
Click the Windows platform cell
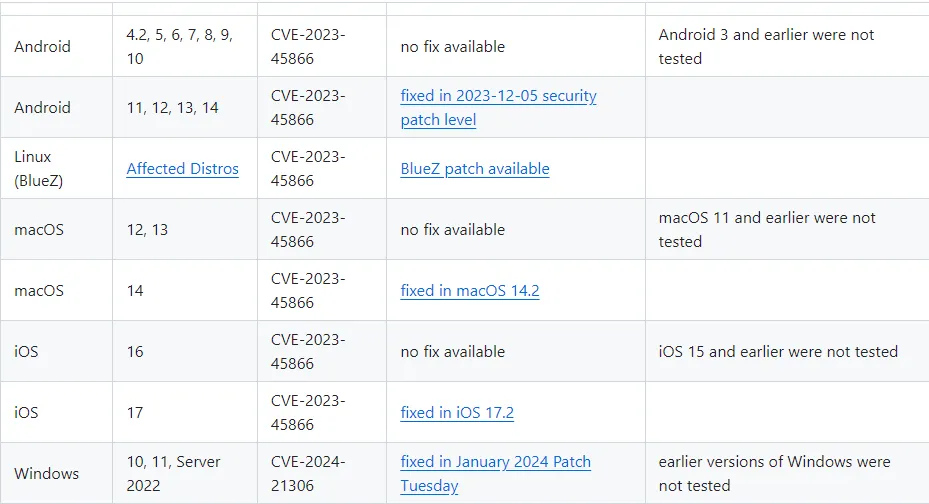click(x=56, y=473)
